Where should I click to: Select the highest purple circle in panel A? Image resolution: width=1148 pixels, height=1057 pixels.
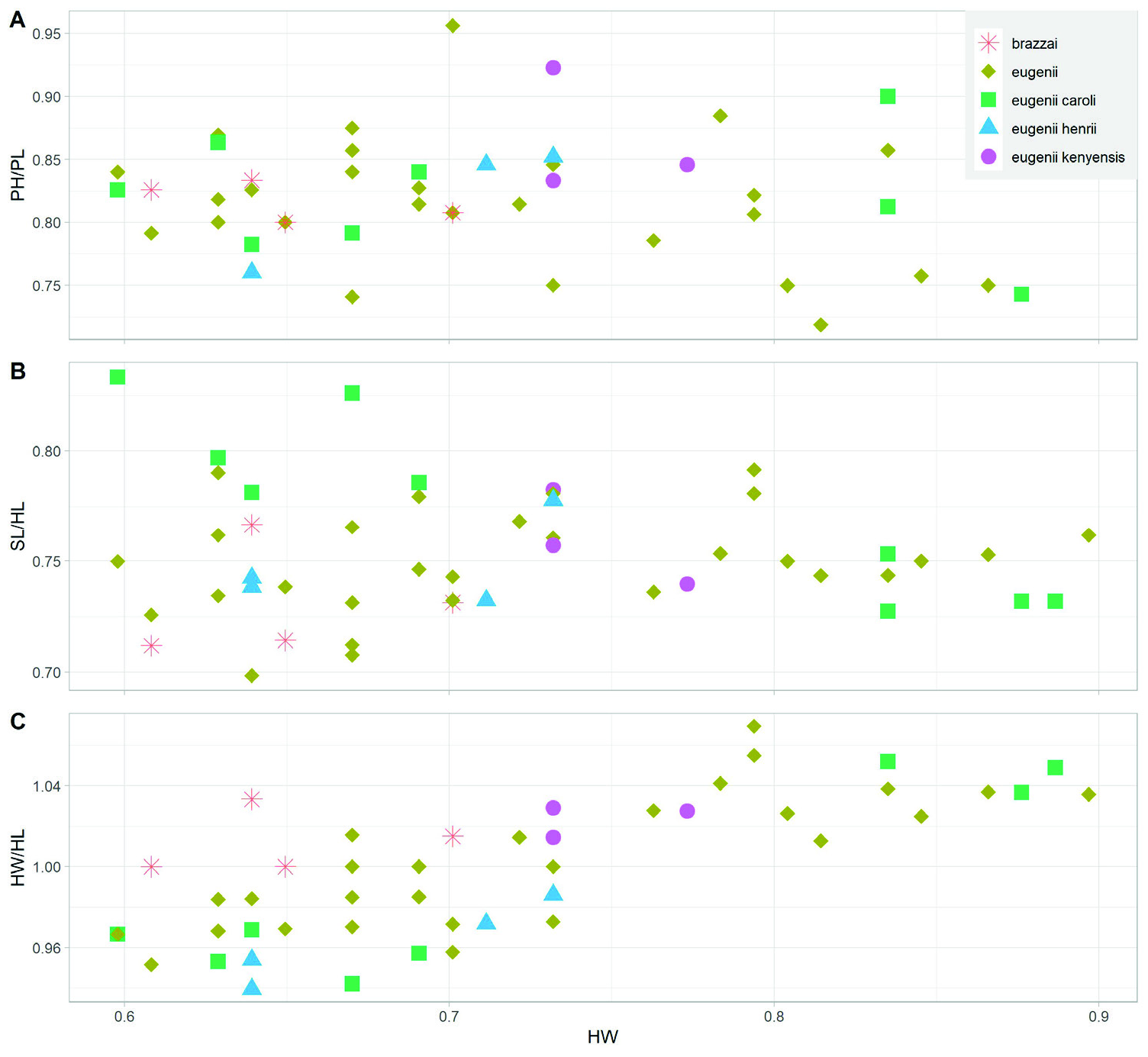coord(553,68)
